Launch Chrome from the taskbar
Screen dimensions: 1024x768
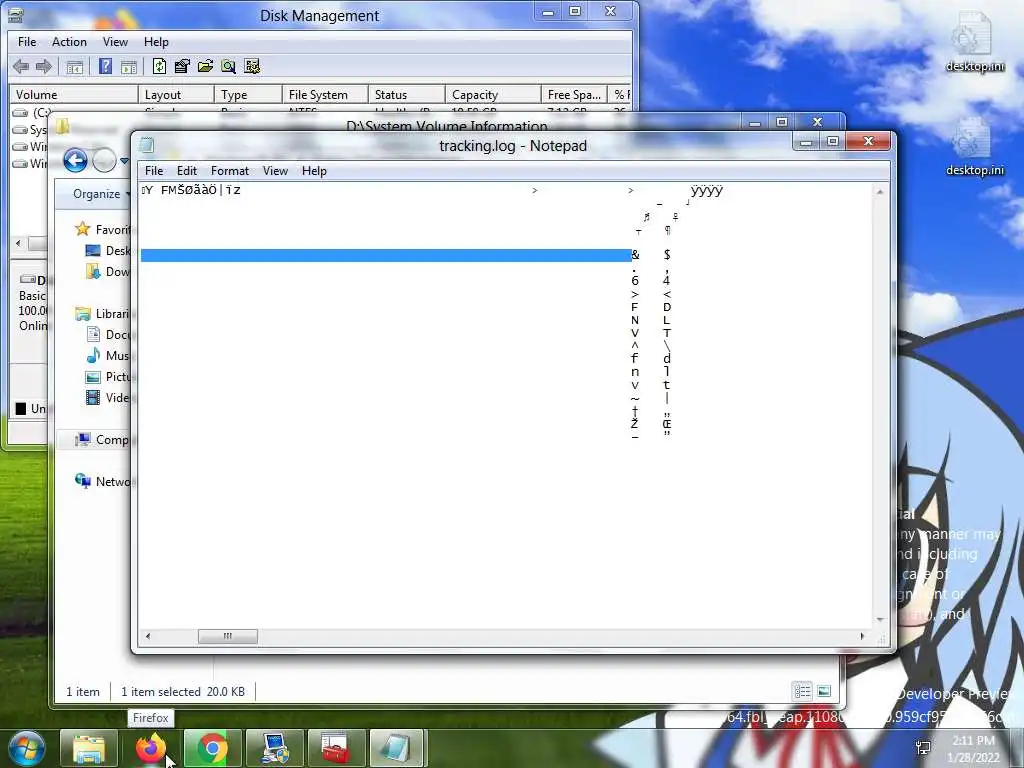(x=213, y=748)
